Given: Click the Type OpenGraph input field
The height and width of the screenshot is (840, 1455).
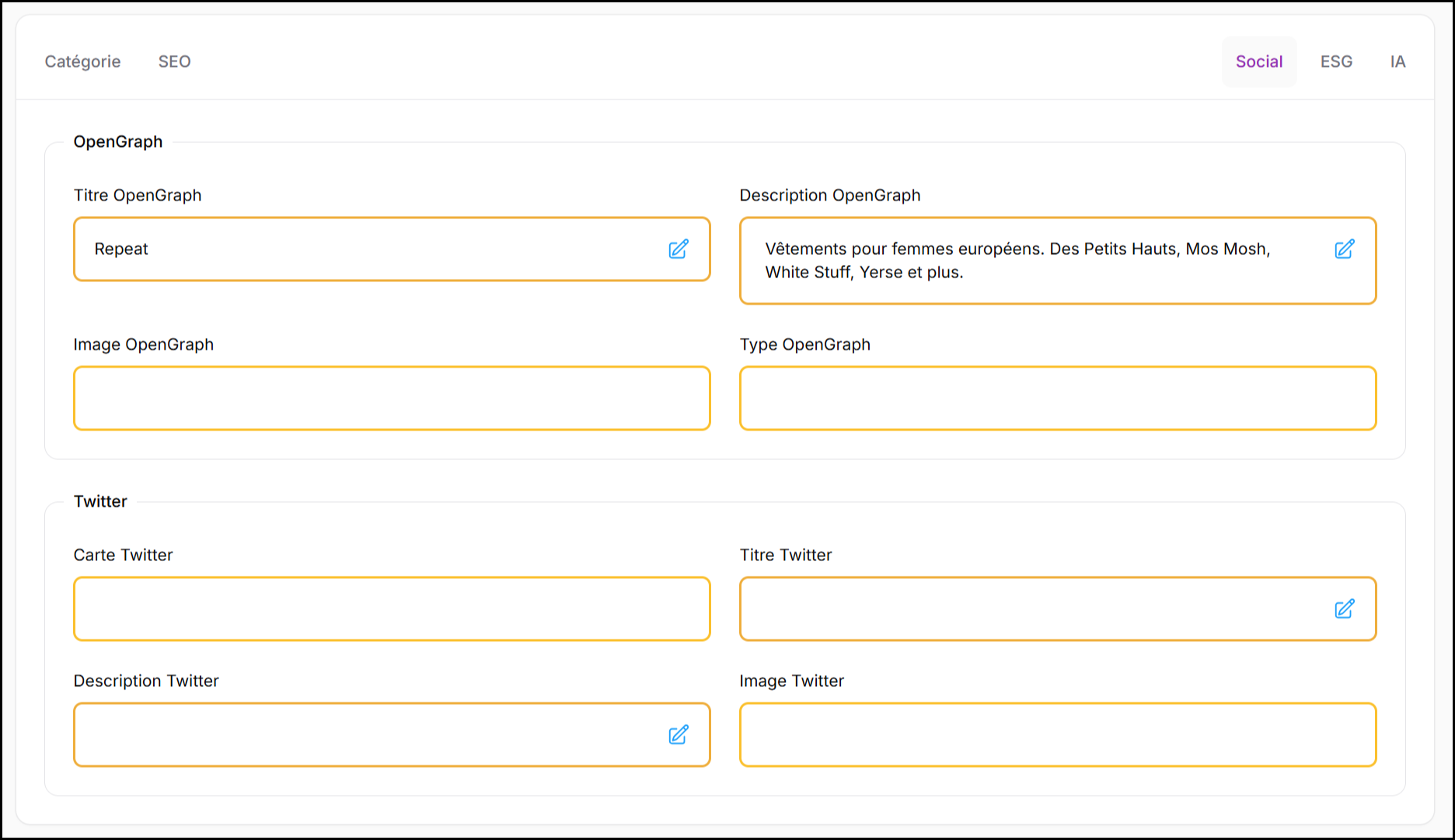Looking at the screenshot, I should (1057, 398).
